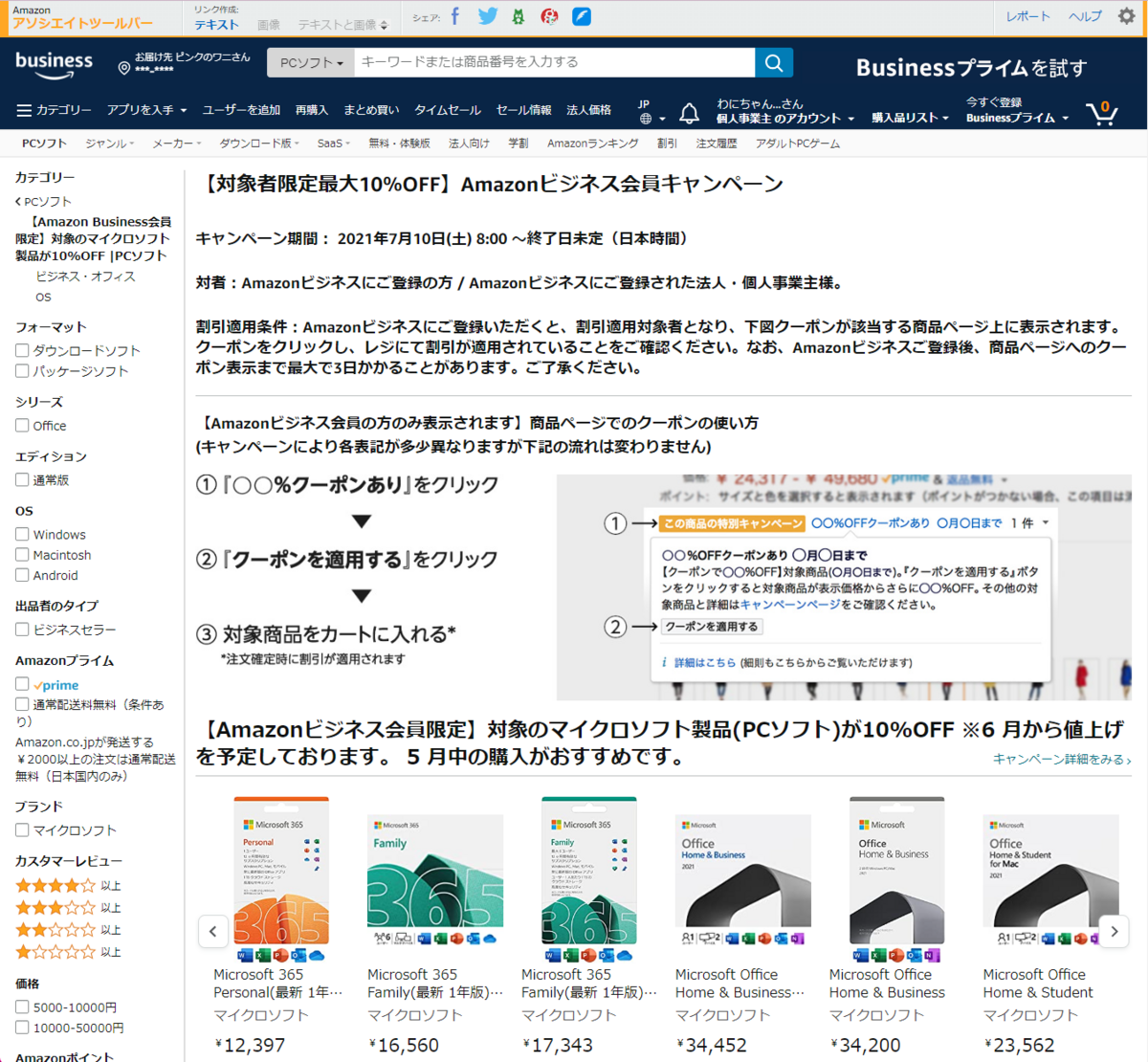Open the レポート link in toolbar
This screenshot has height=1062, width=1148.
click(1027, 16)
